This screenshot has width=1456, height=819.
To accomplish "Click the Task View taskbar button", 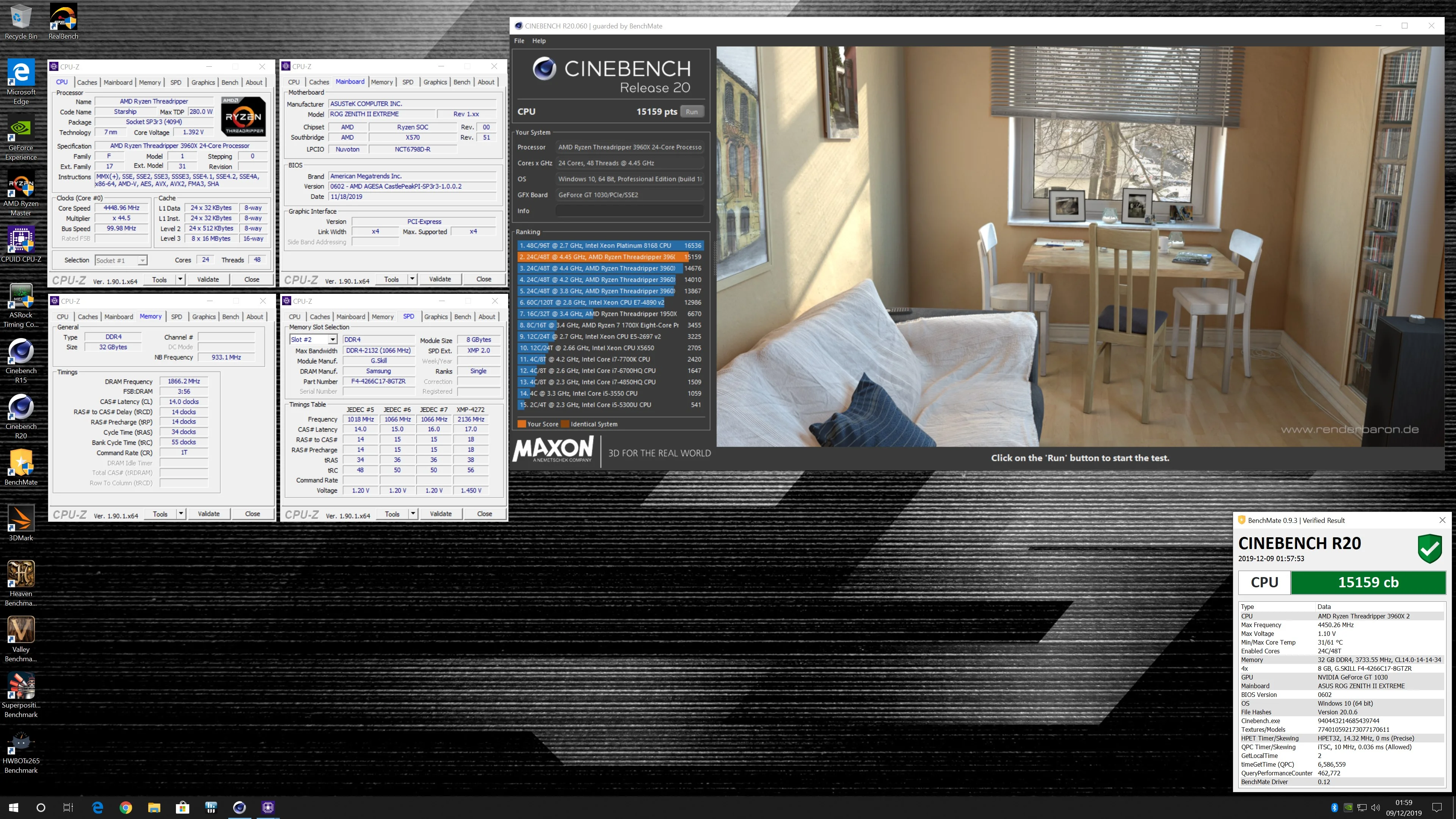I will (68, 807).
